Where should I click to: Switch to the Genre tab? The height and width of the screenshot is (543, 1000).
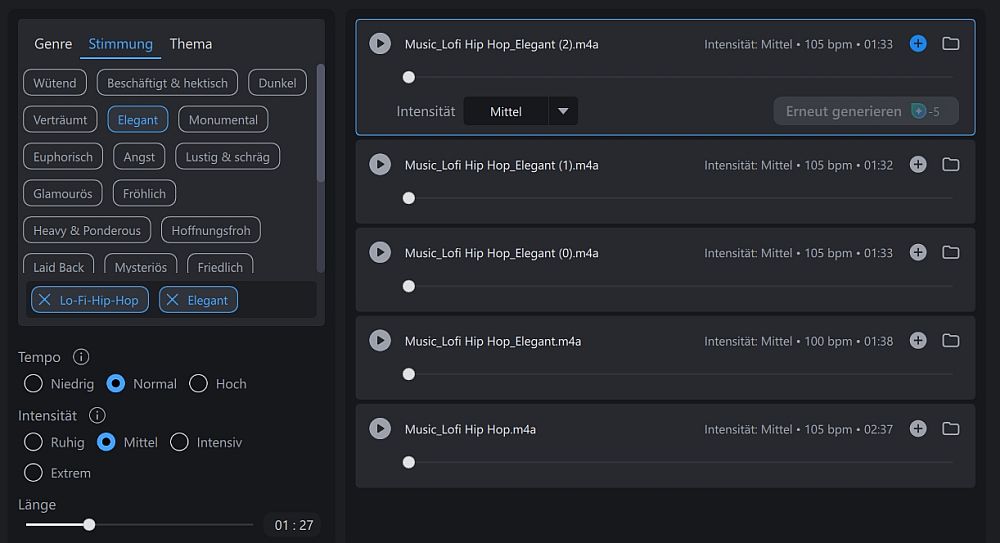[x=53, y=44]
